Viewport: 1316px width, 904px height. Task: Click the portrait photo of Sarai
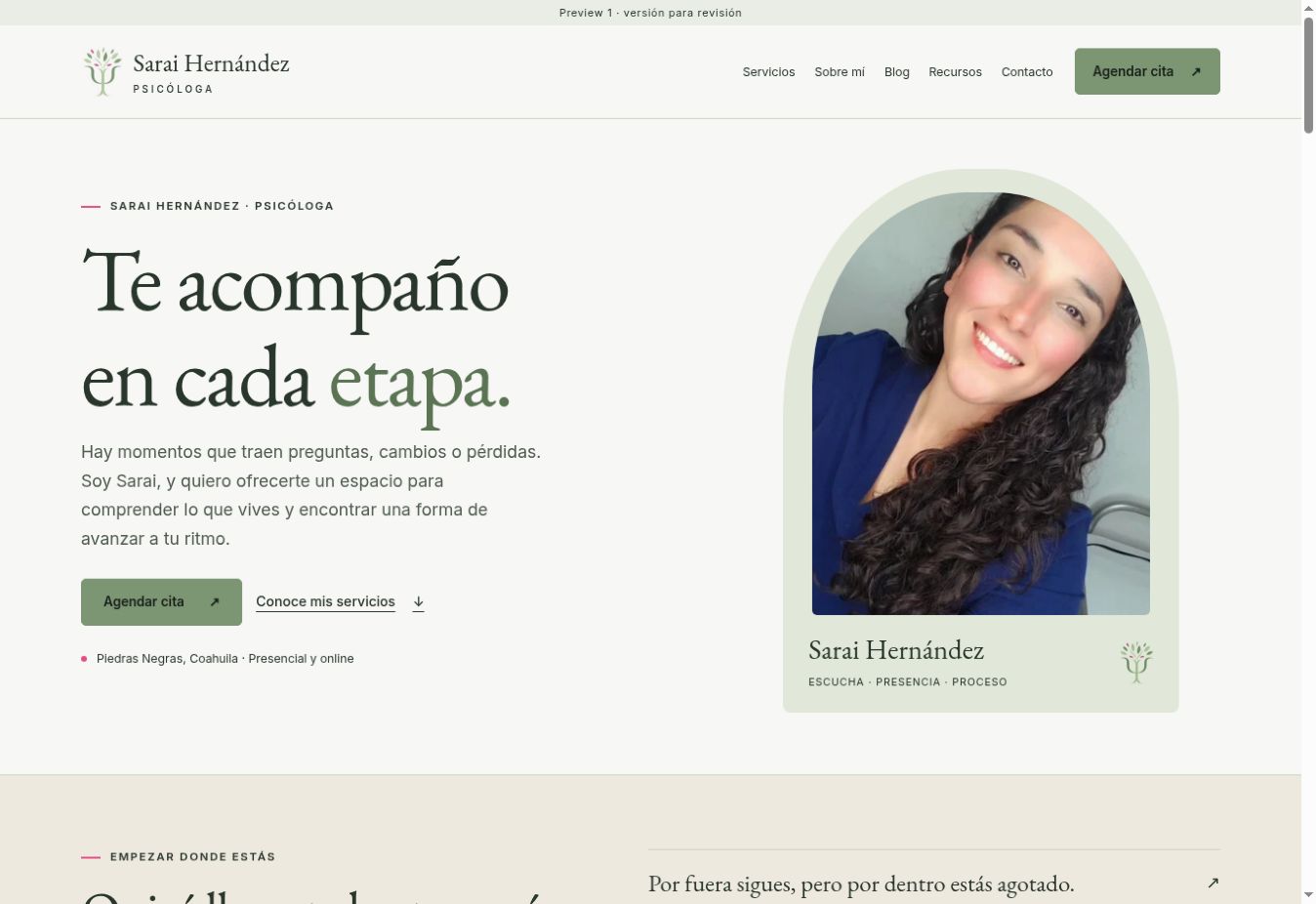[981, 403]
